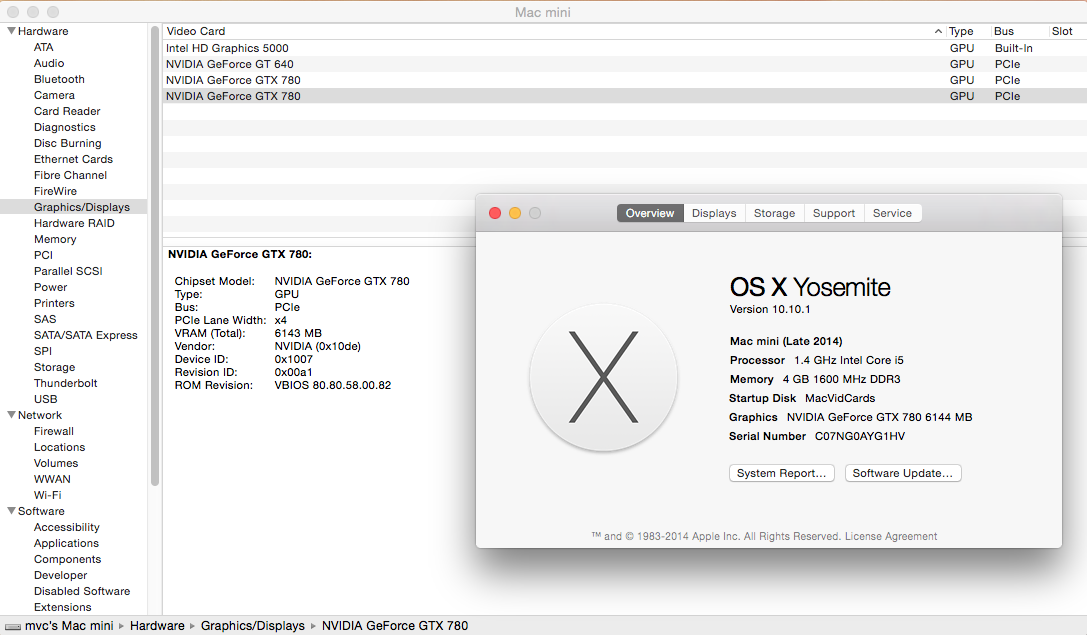The height and width of the screenshot is (635, 1087).
Task: Select Thunderbolt in the sidebar
Action: [x=65, y=383]
